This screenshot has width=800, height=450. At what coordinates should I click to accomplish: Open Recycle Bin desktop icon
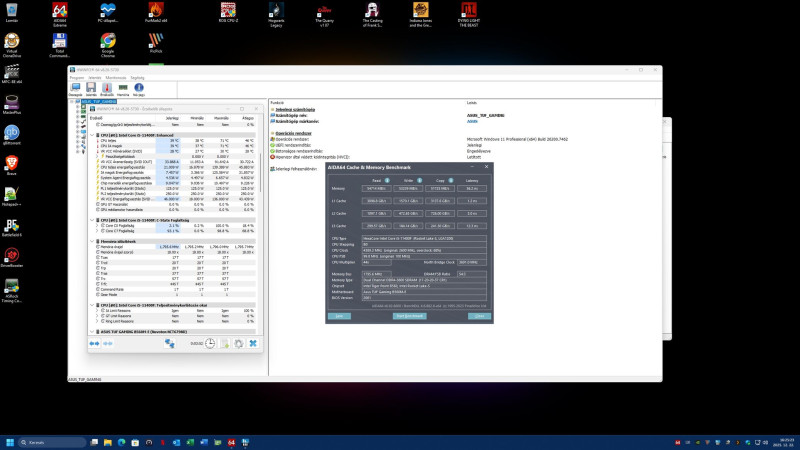click(x=11, y=12)
